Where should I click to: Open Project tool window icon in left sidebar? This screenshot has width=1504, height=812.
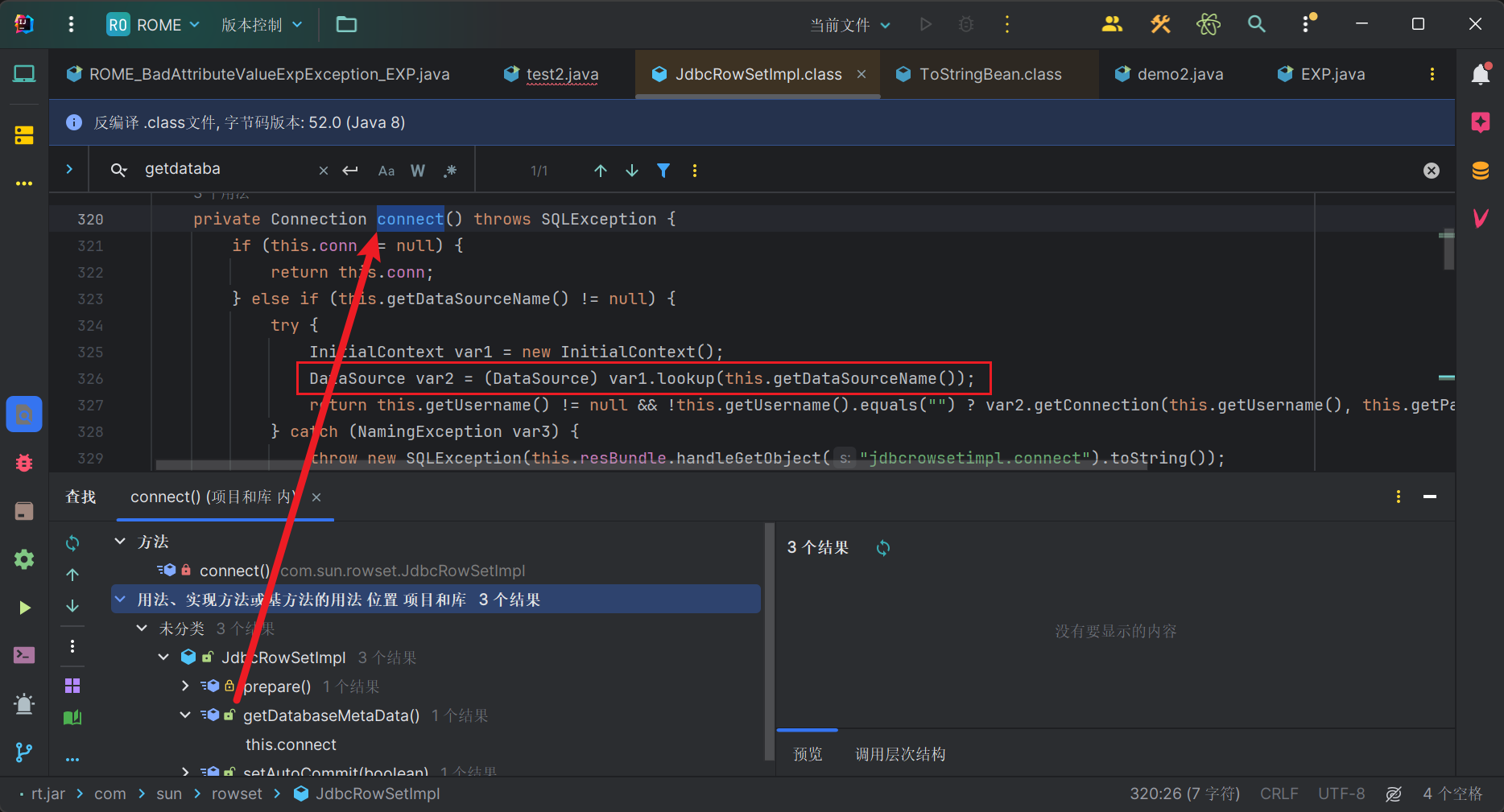[x=24, y=74]
